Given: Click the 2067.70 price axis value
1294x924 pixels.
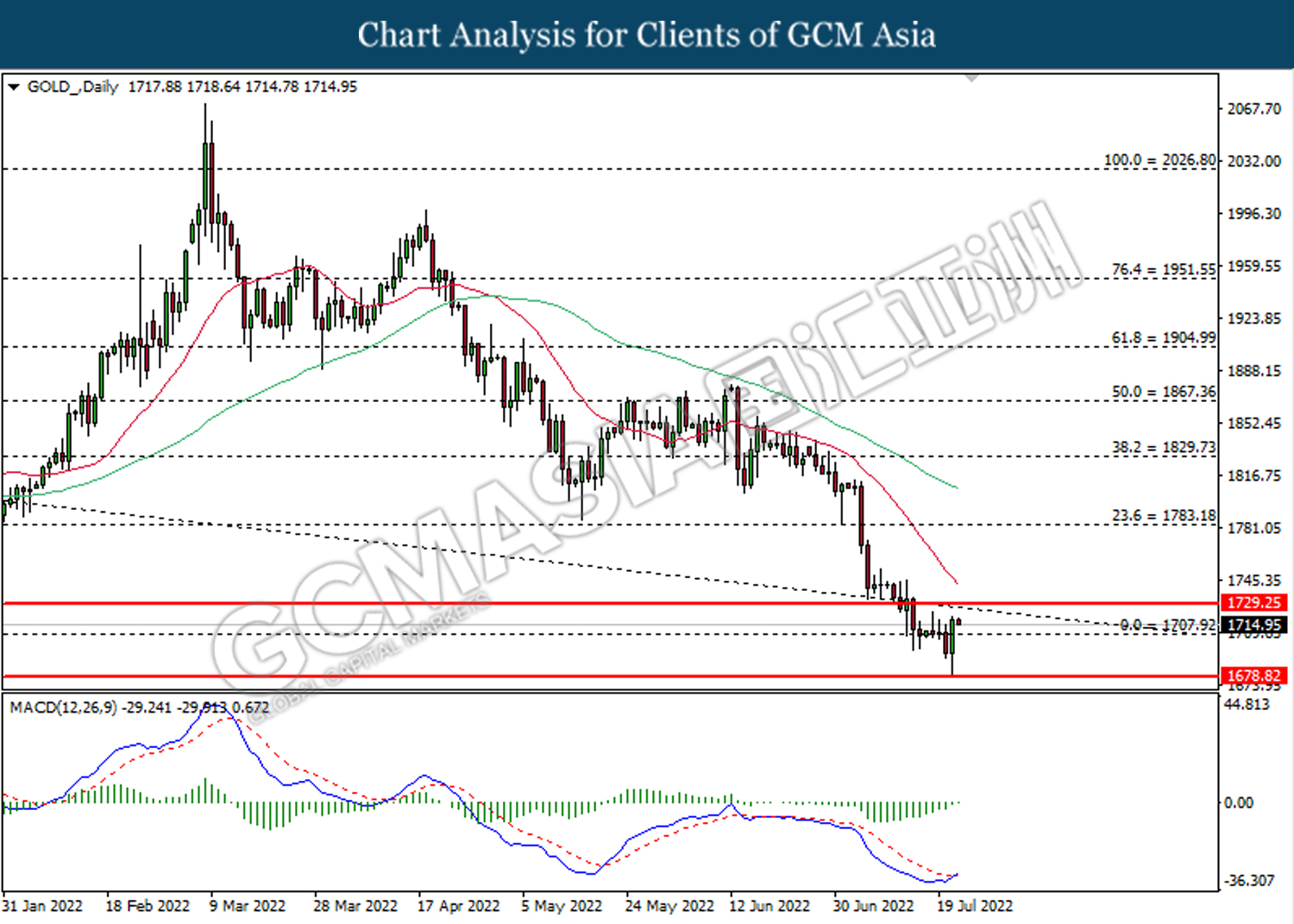Looking at the screenshot, I should (1254, 109).
